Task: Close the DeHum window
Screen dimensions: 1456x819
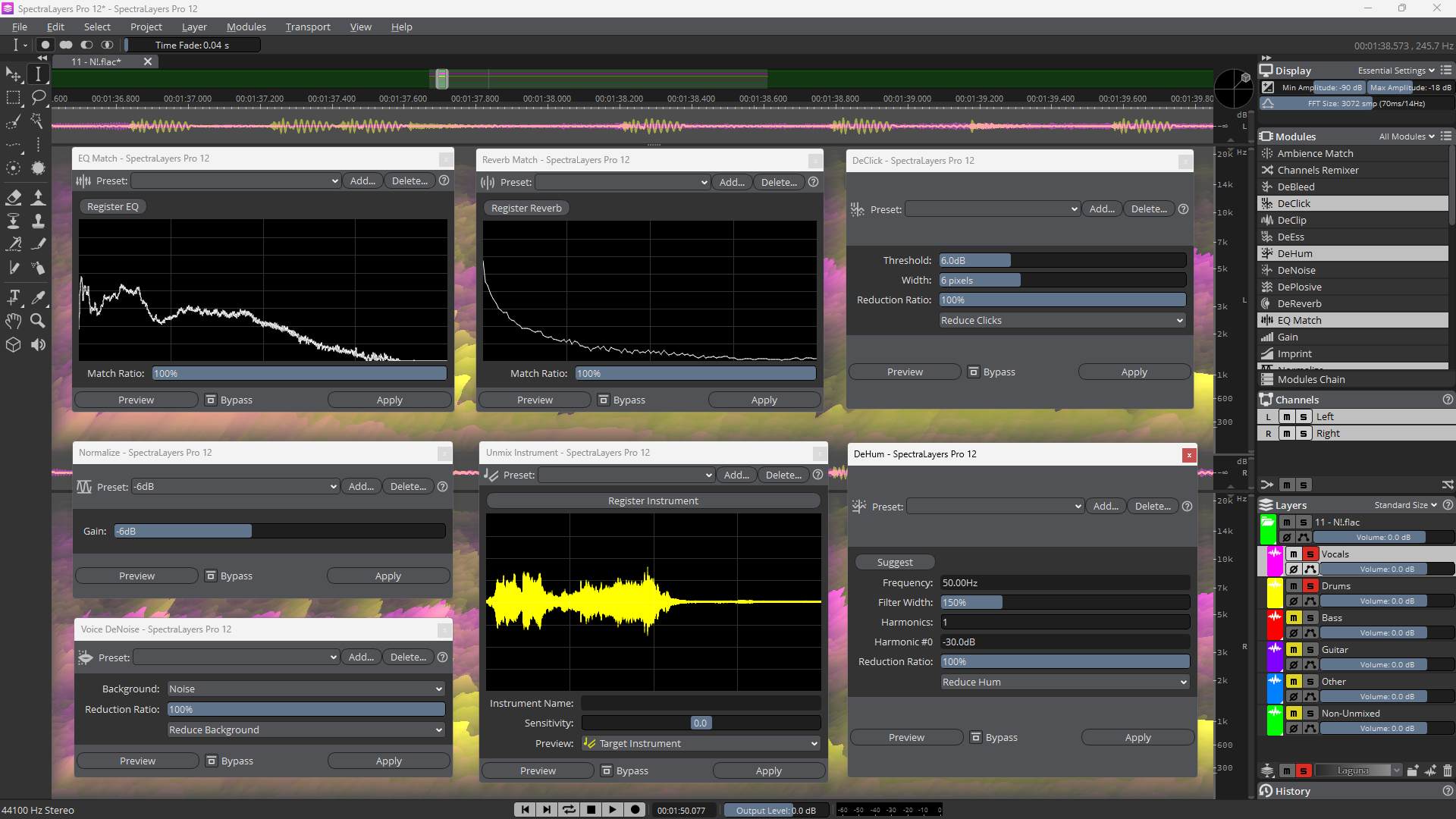Action: pyautogui.click(x=1189, y=455)
